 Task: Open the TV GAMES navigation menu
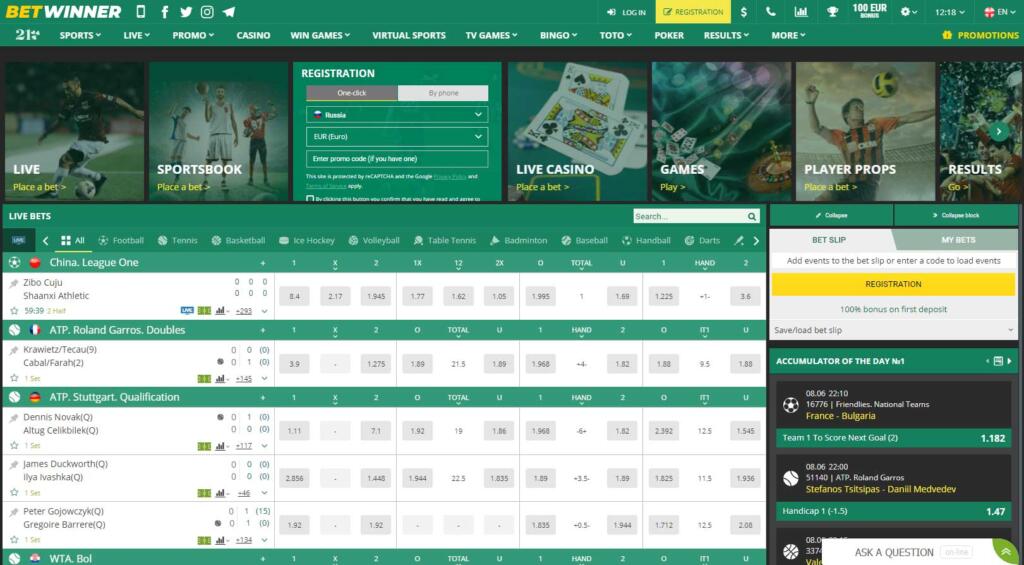491,35
